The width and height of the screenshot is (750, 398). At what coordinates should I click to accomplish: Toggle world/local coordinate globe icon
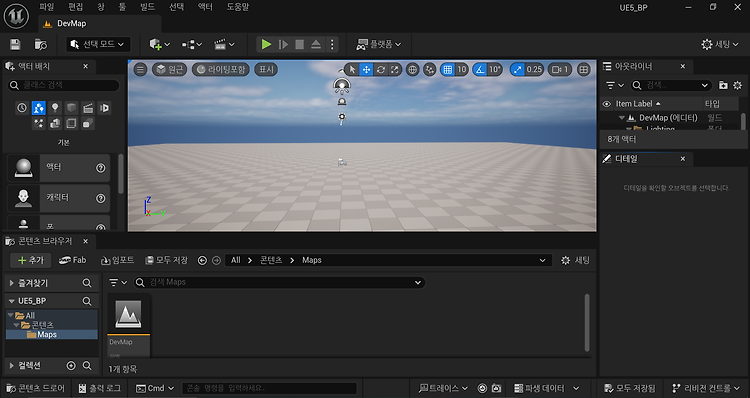tap(412, 69)
